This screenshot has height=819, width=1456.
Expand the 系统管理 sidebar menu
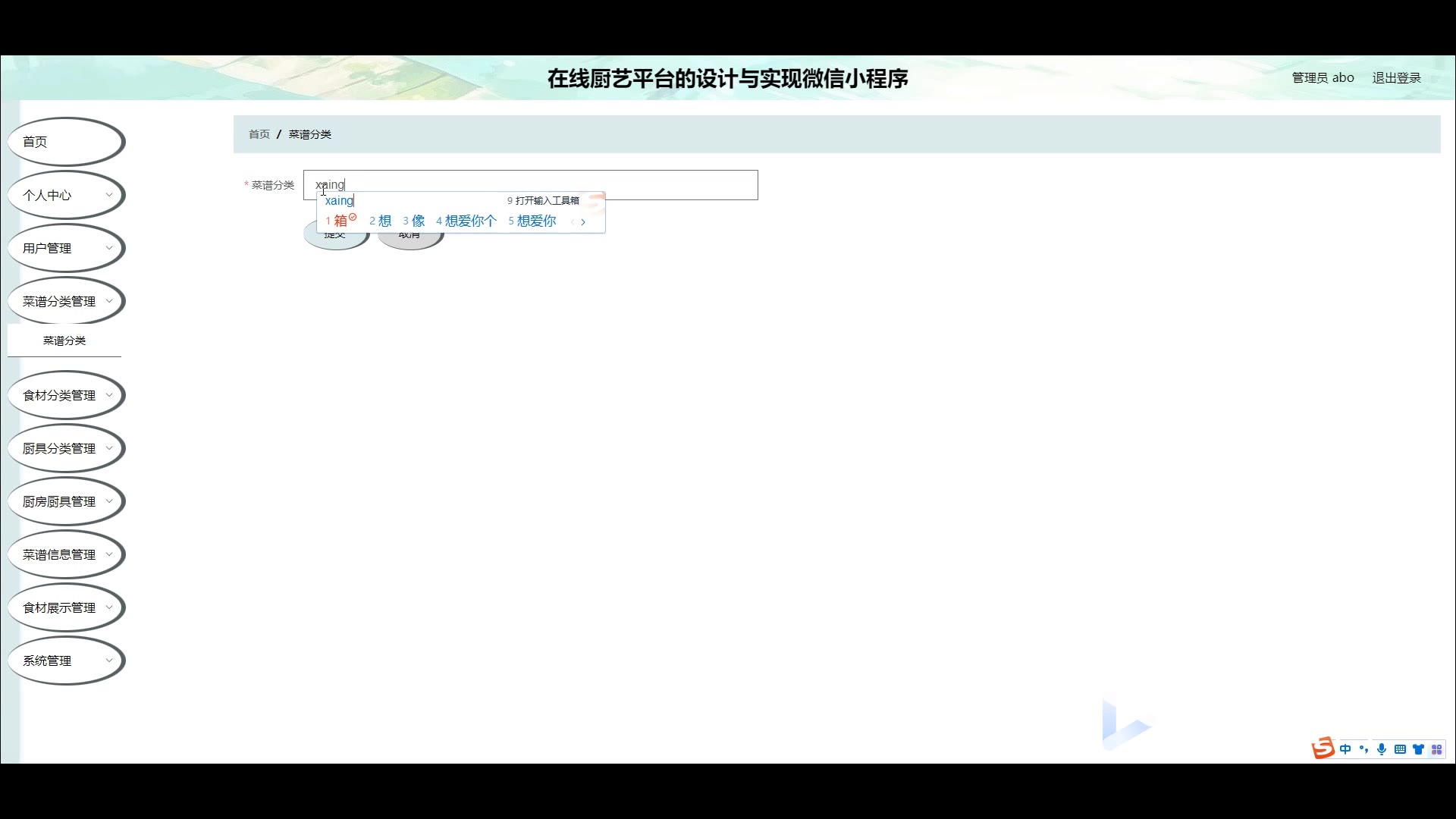[x=66, y=661]
